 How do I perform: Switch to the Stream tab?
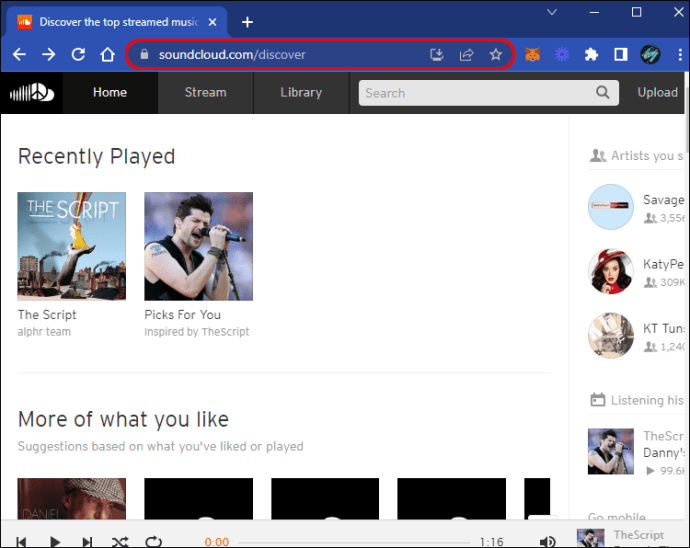click(205, 93)
